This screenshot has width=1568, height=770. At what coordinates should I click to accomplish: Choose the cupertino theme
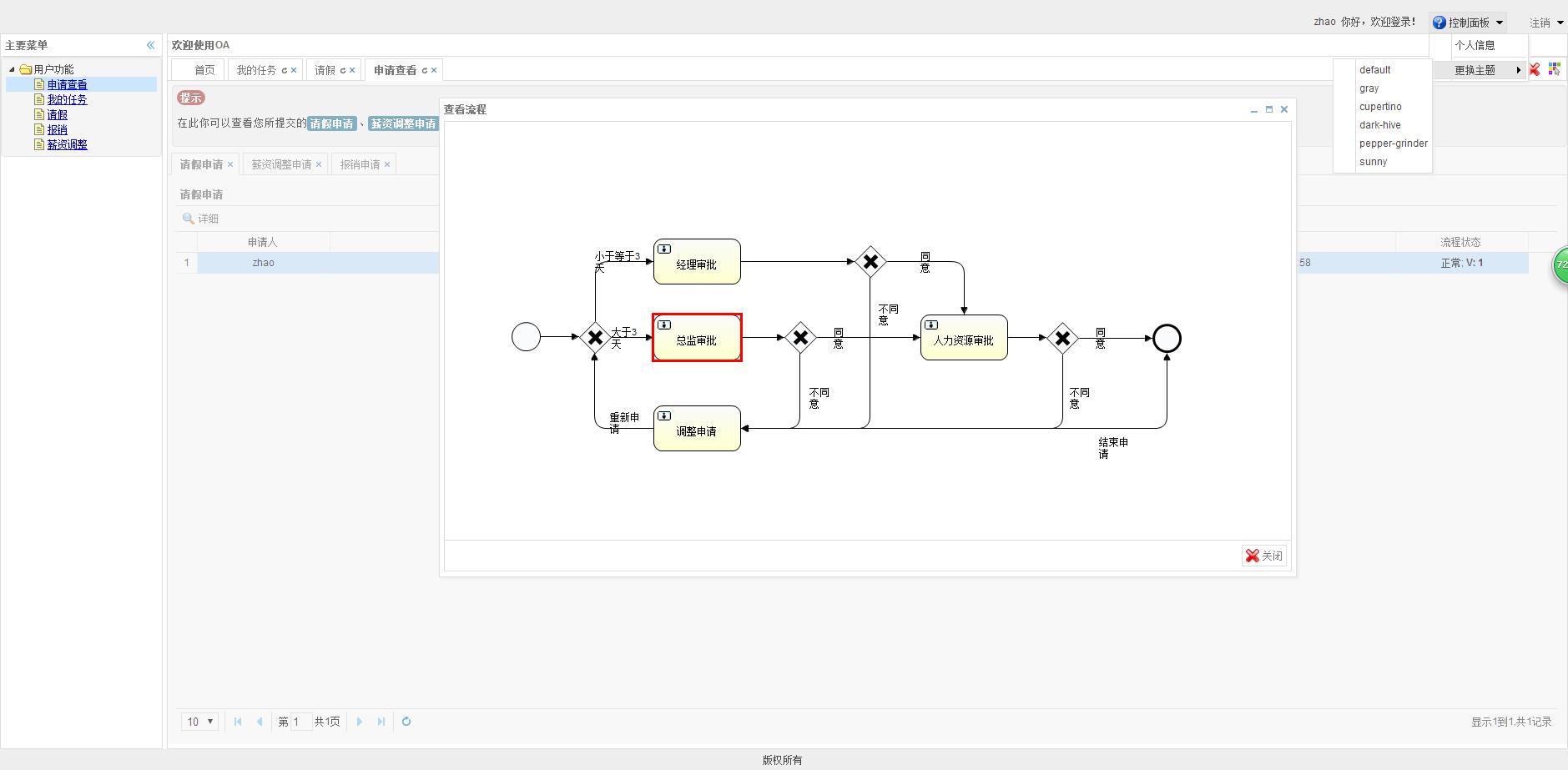1382,107
